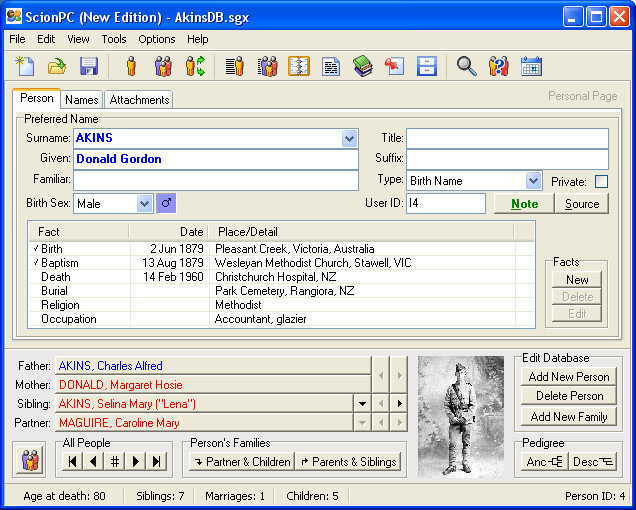Click the blue filing cabinet toolbar icon
Viewport: 636px width, 510px height.
[427, 66]
